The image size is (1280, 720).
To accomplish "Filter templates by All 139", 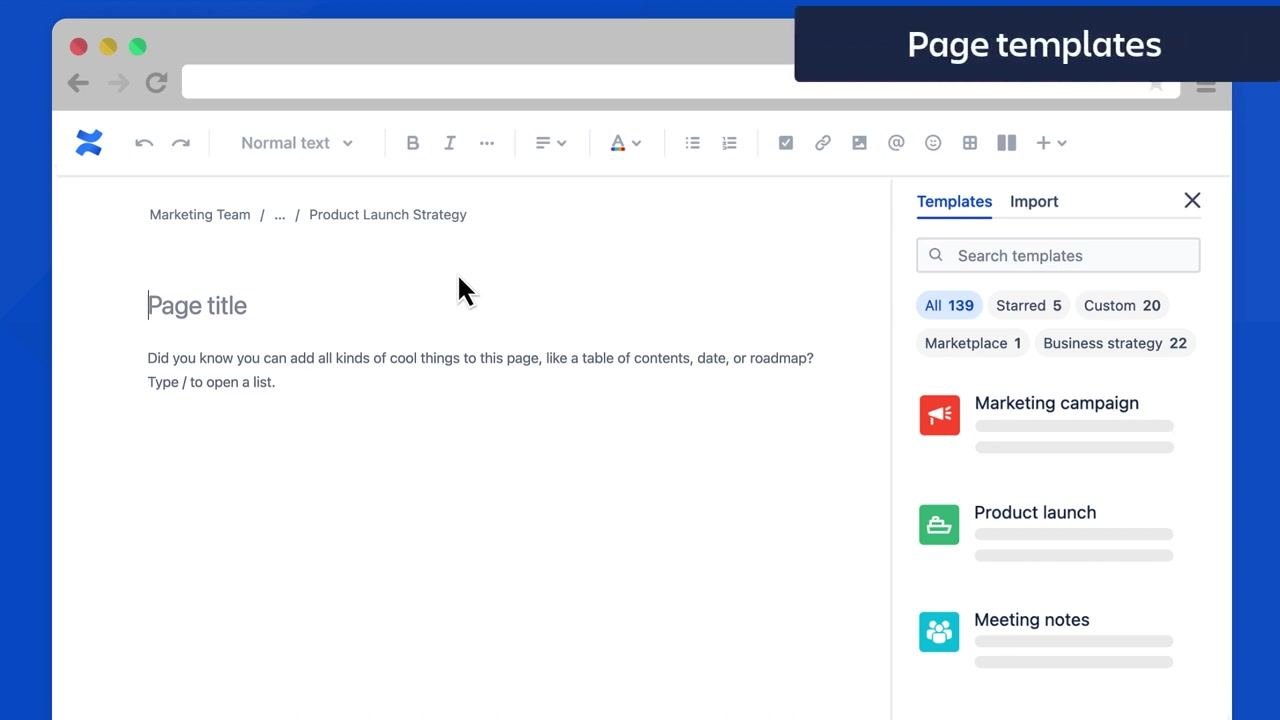I will pyautogui.click(x=949, y=305).
